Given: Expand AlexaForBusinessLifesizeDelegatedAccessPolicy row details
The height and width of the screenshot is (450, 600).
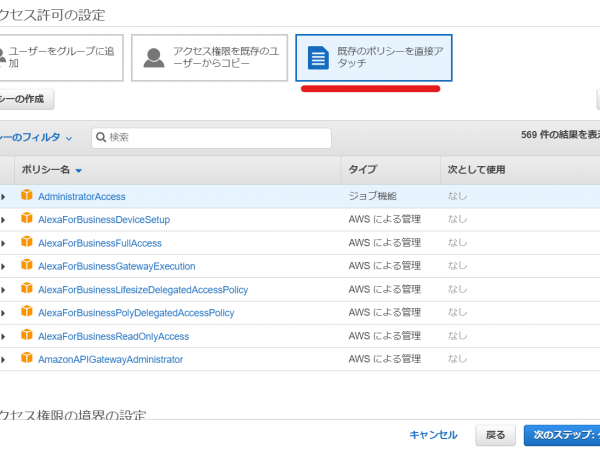Looking at the screenshot, I should click(x=3, y=290).
